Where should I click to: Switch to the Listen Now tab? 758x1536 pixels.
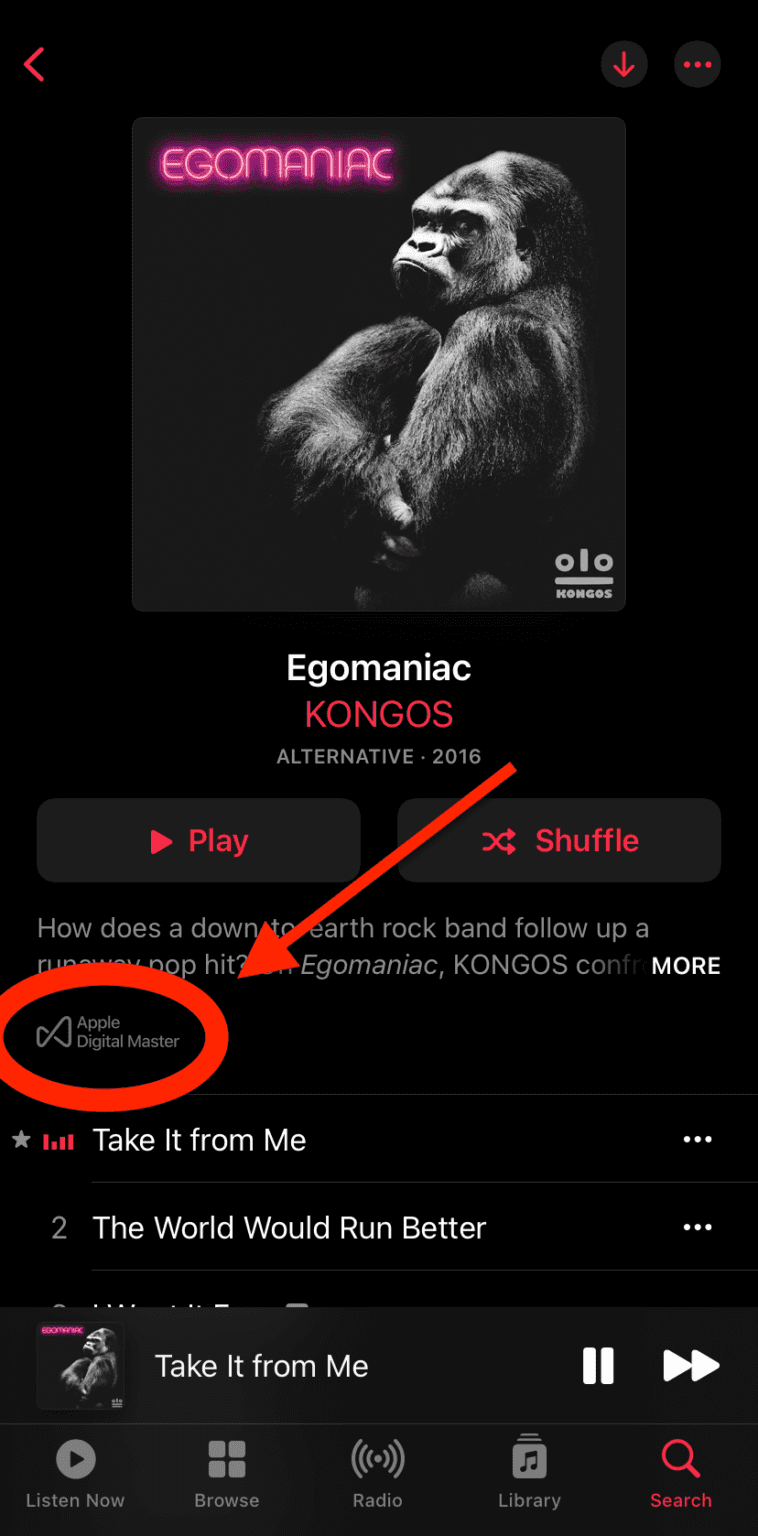pyautogui.click(x=75, y=1474)
